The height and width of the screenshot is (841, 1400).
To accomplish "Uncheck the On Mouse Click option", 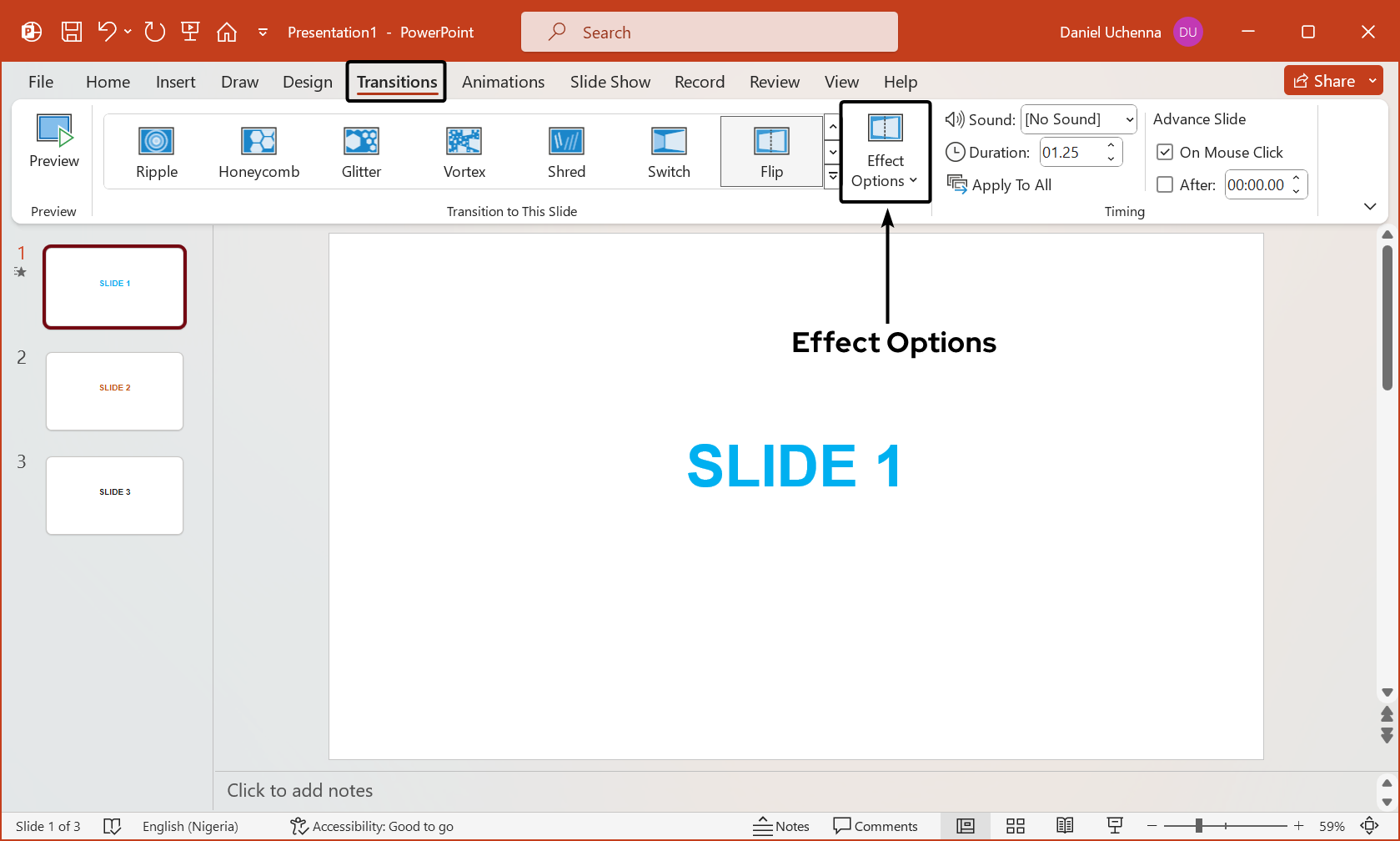I will (1165, 152).
